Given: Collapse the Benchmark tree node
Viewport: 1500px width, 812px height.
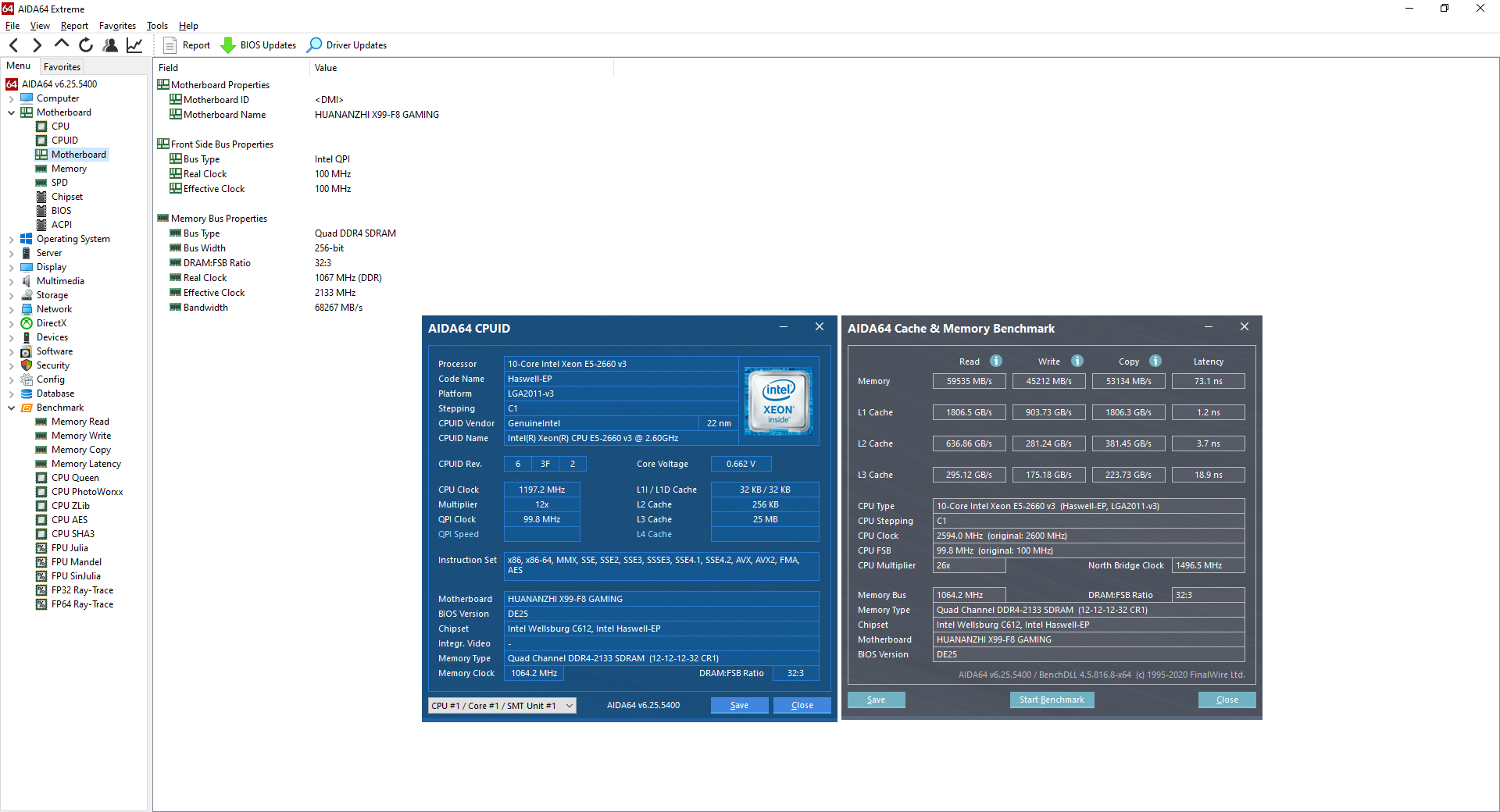Looking at the screenshot, I should (12, 408).
